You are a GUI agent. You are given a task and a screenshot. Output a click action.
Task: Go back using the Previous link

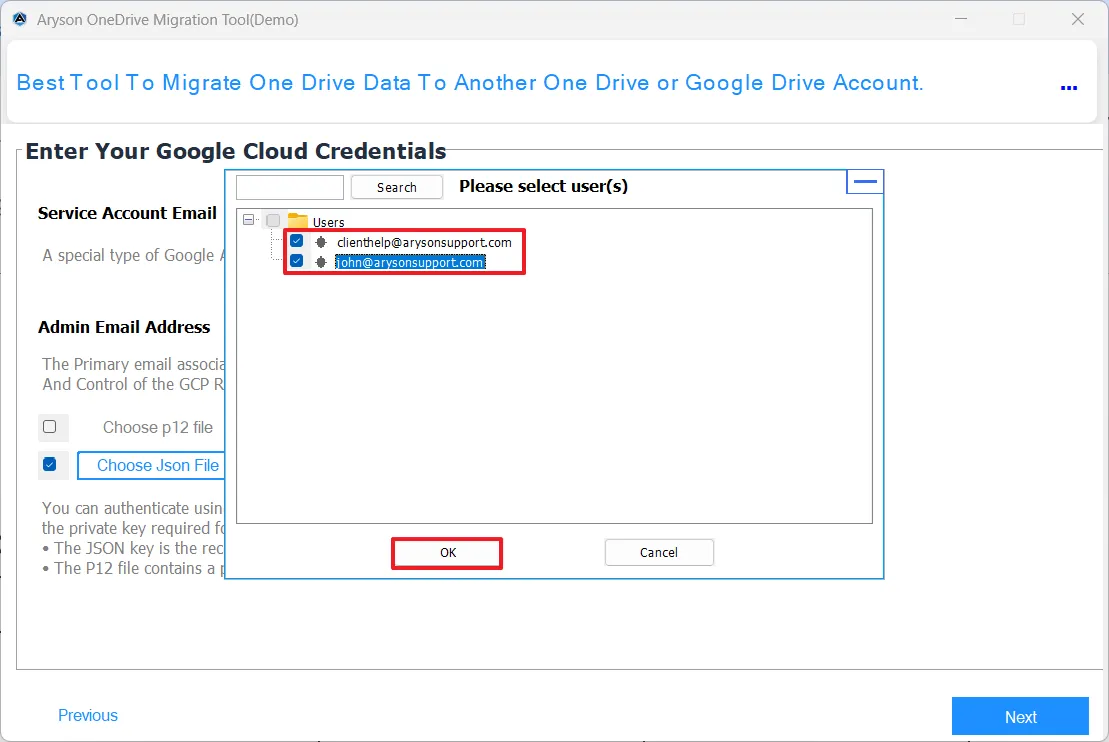[88, 715]
